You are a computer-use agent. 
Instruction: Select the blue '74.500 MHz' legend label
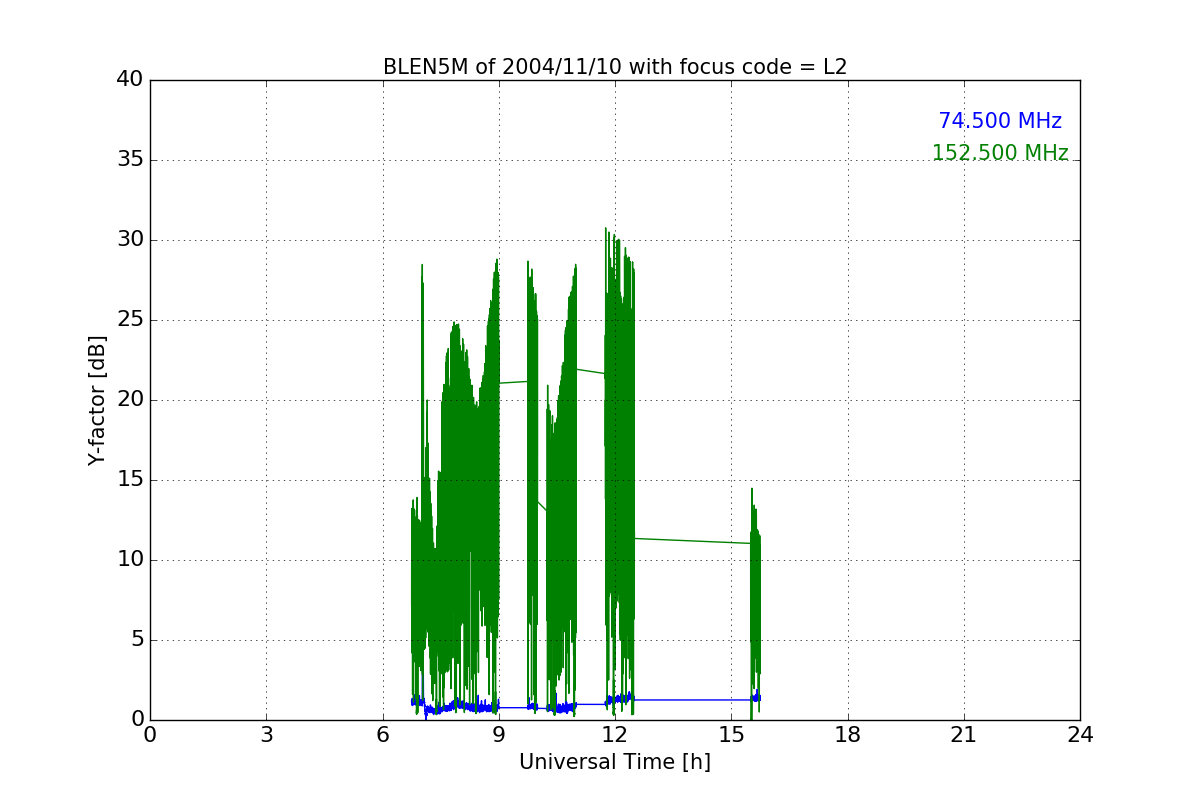tap(1000, 121)
